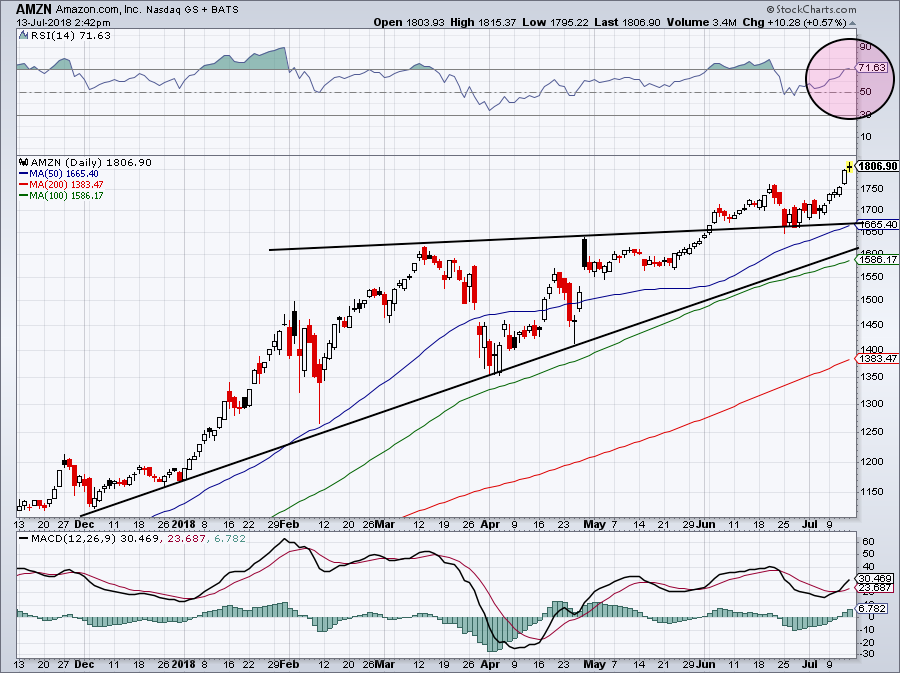Click the 'Low 1795.22' quote value

click(554, 22)
